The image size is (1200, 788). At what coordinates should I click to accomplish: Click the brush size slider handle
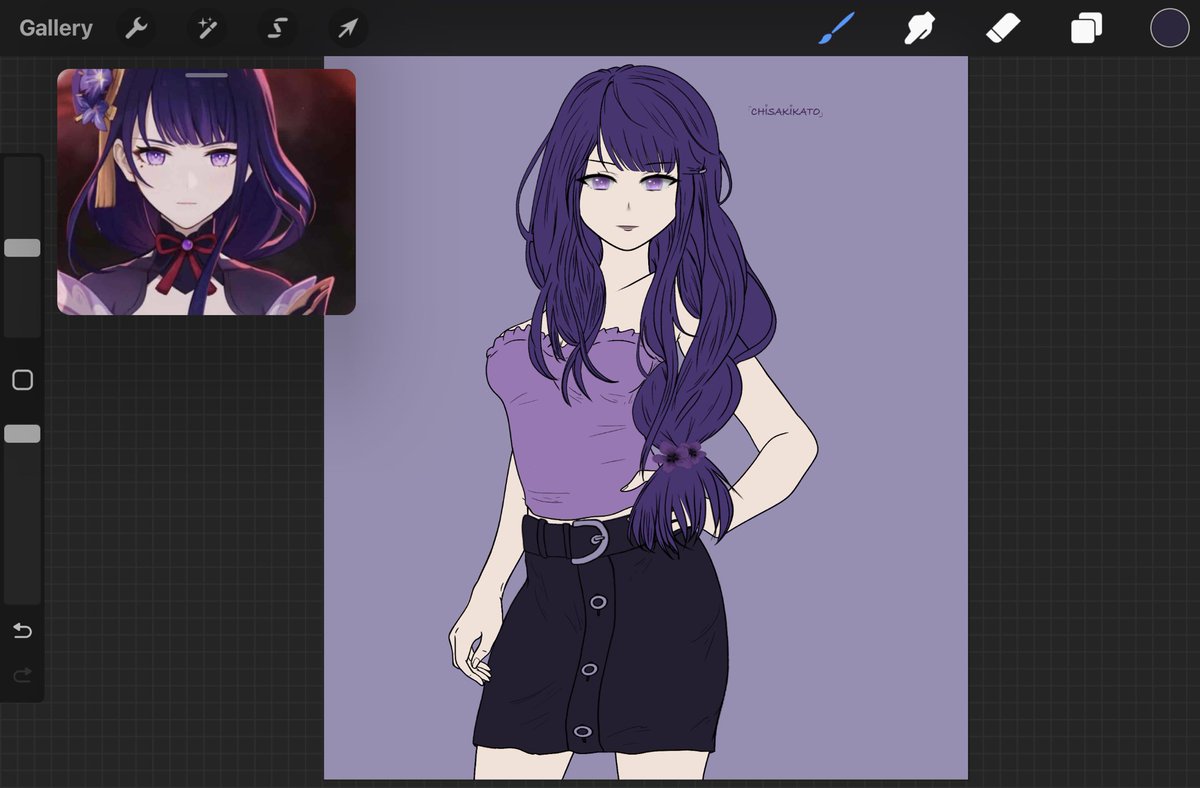22,248
